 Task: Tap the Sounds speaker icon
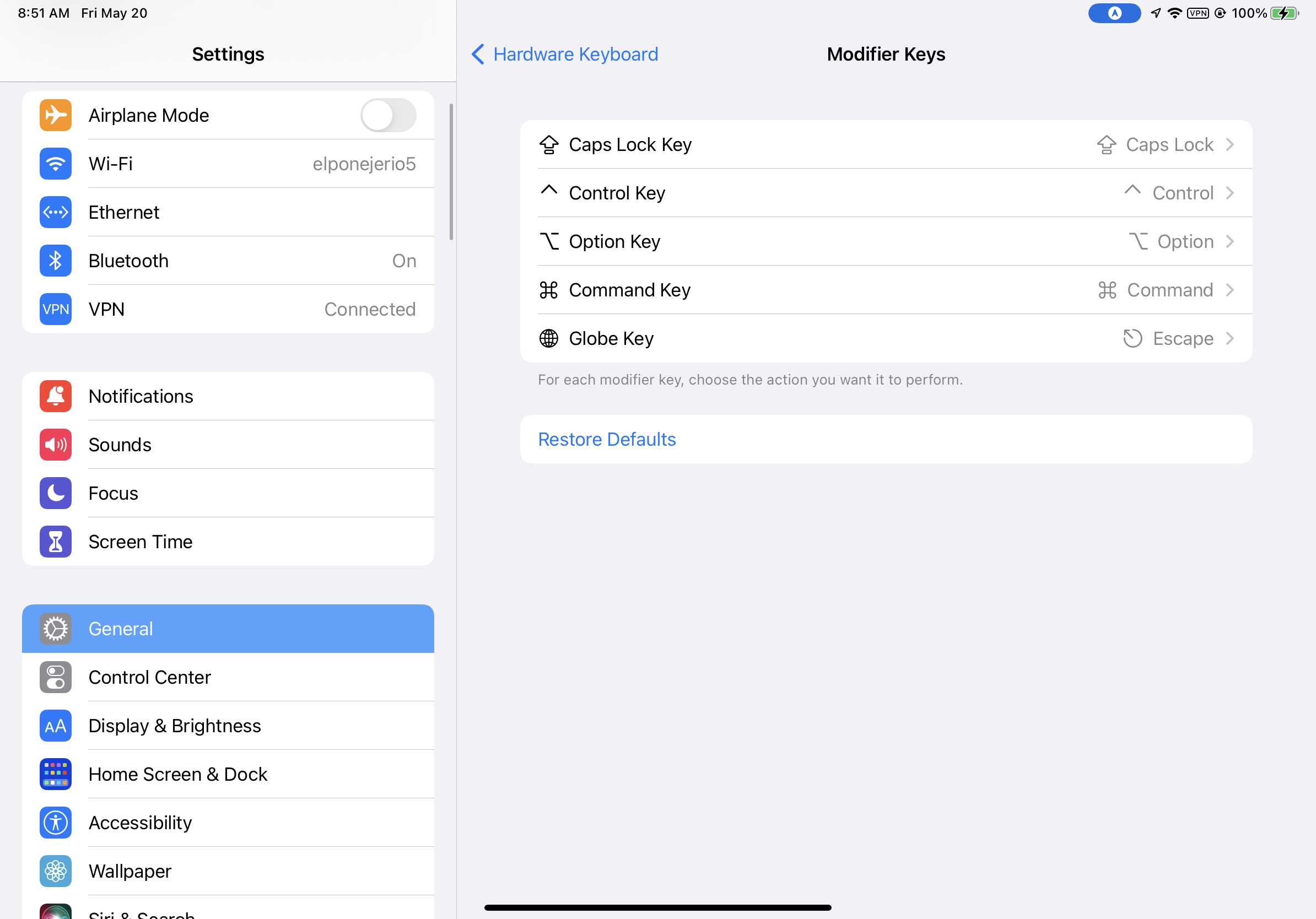tap(56, 445)
